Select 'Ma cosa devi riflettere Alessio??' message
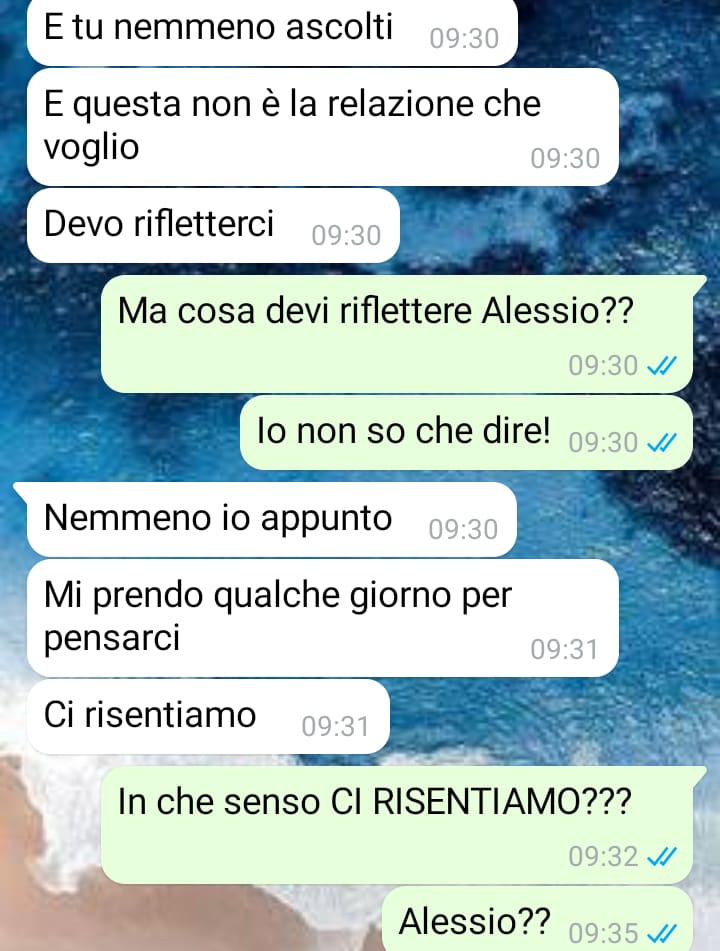720x951 pixels. [397, 334]
